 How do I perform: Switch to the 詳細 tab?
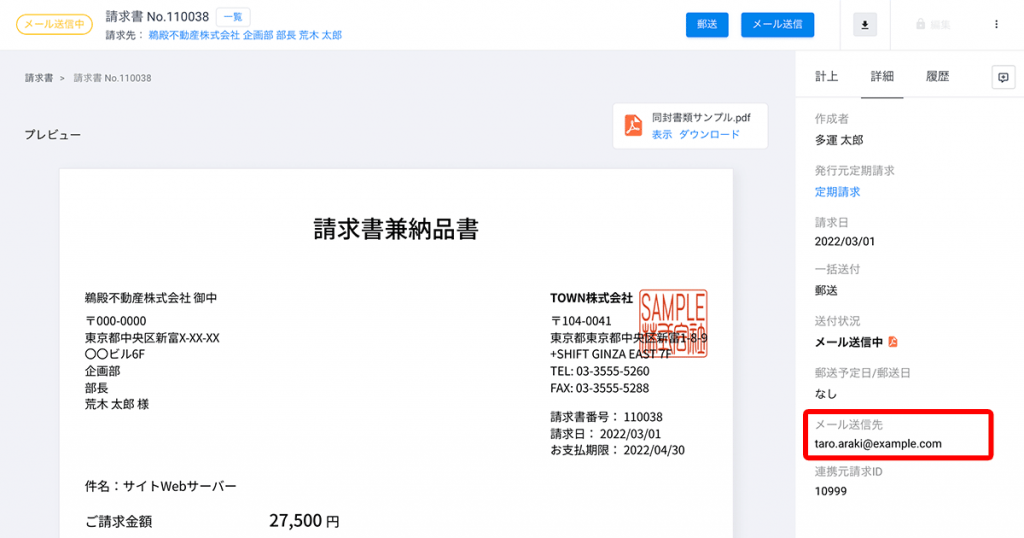(882, 76)
